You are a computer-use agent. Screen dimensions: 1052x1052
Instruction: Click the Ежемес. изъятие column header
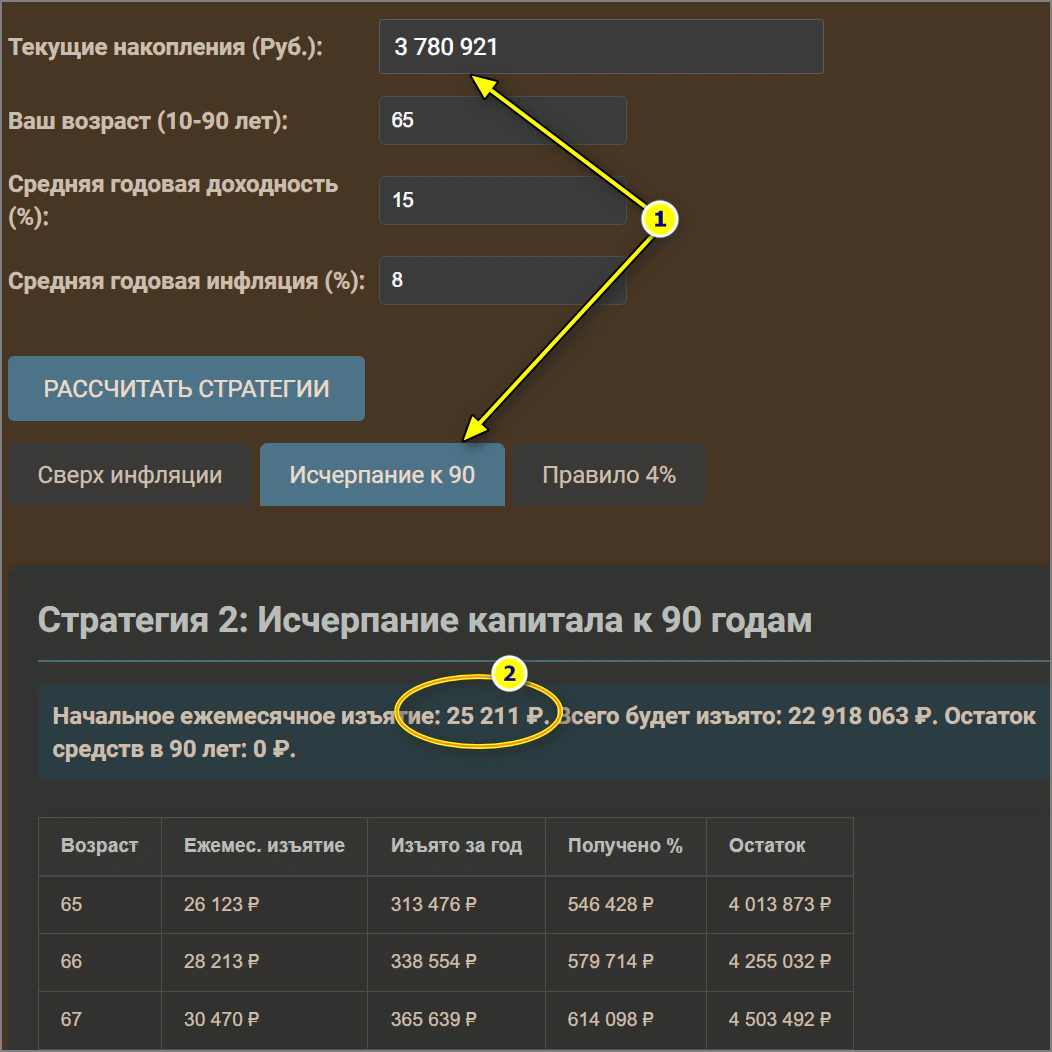point(264,845)
